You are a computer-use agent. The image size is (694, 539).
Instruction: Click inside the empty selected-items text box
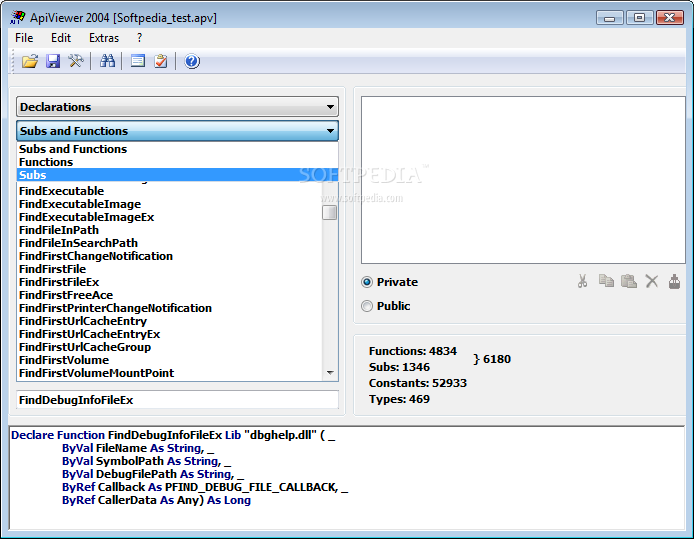click(x=523, y=180)
